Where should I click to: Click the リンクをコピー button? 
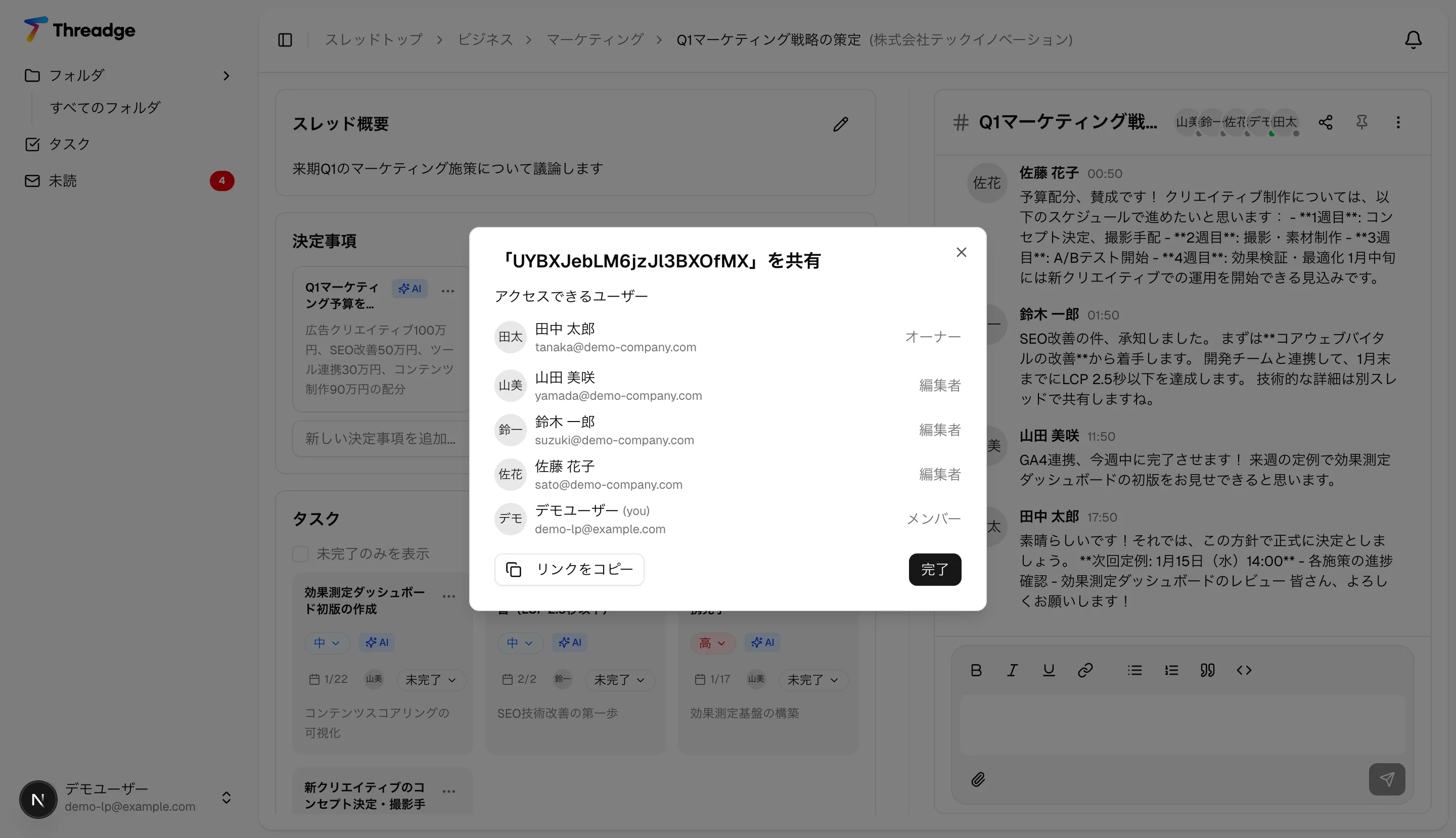pos(569,569)
